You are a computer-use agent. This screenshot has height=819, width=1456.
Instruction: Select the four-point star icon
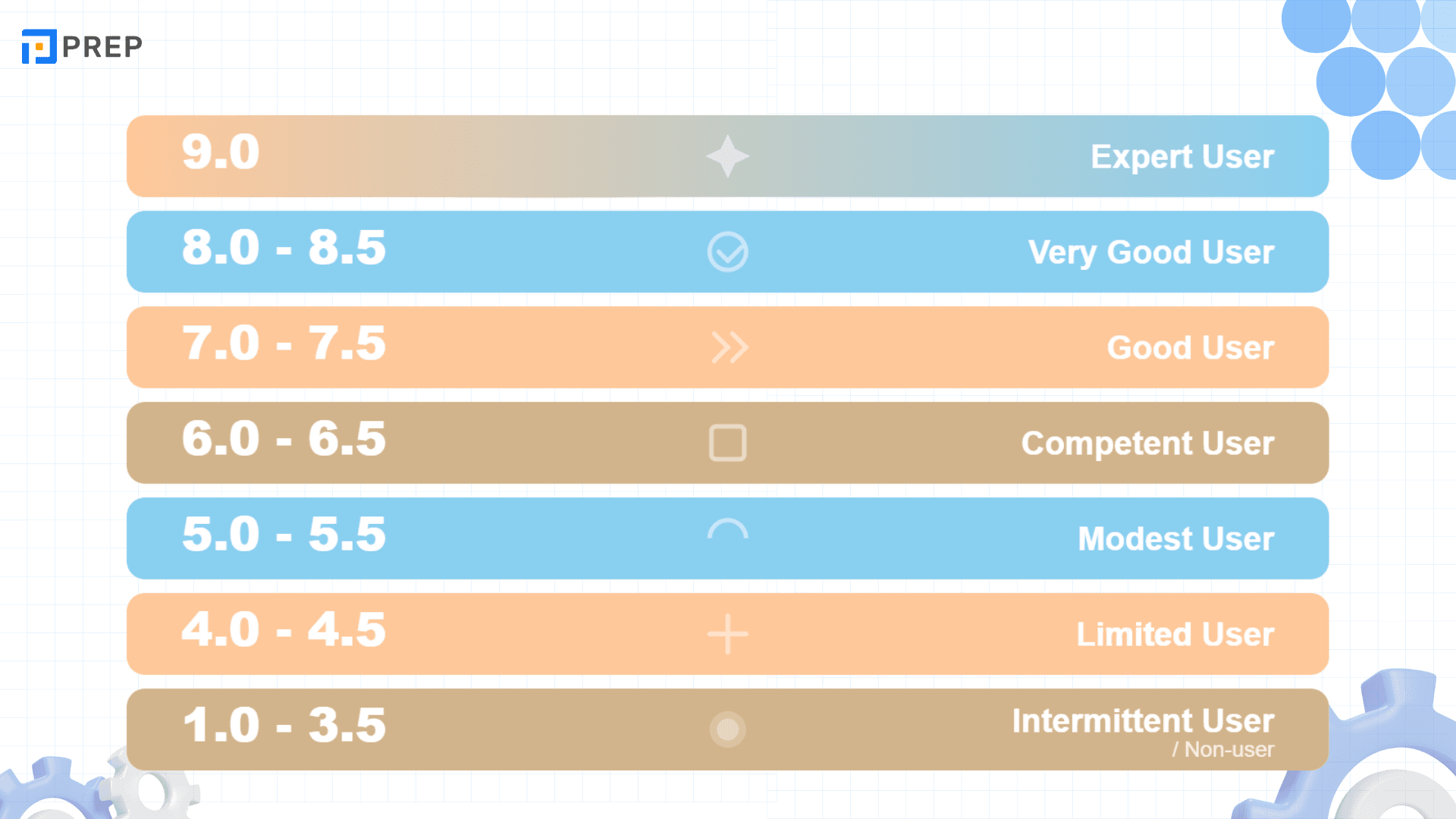coord(727,156)
